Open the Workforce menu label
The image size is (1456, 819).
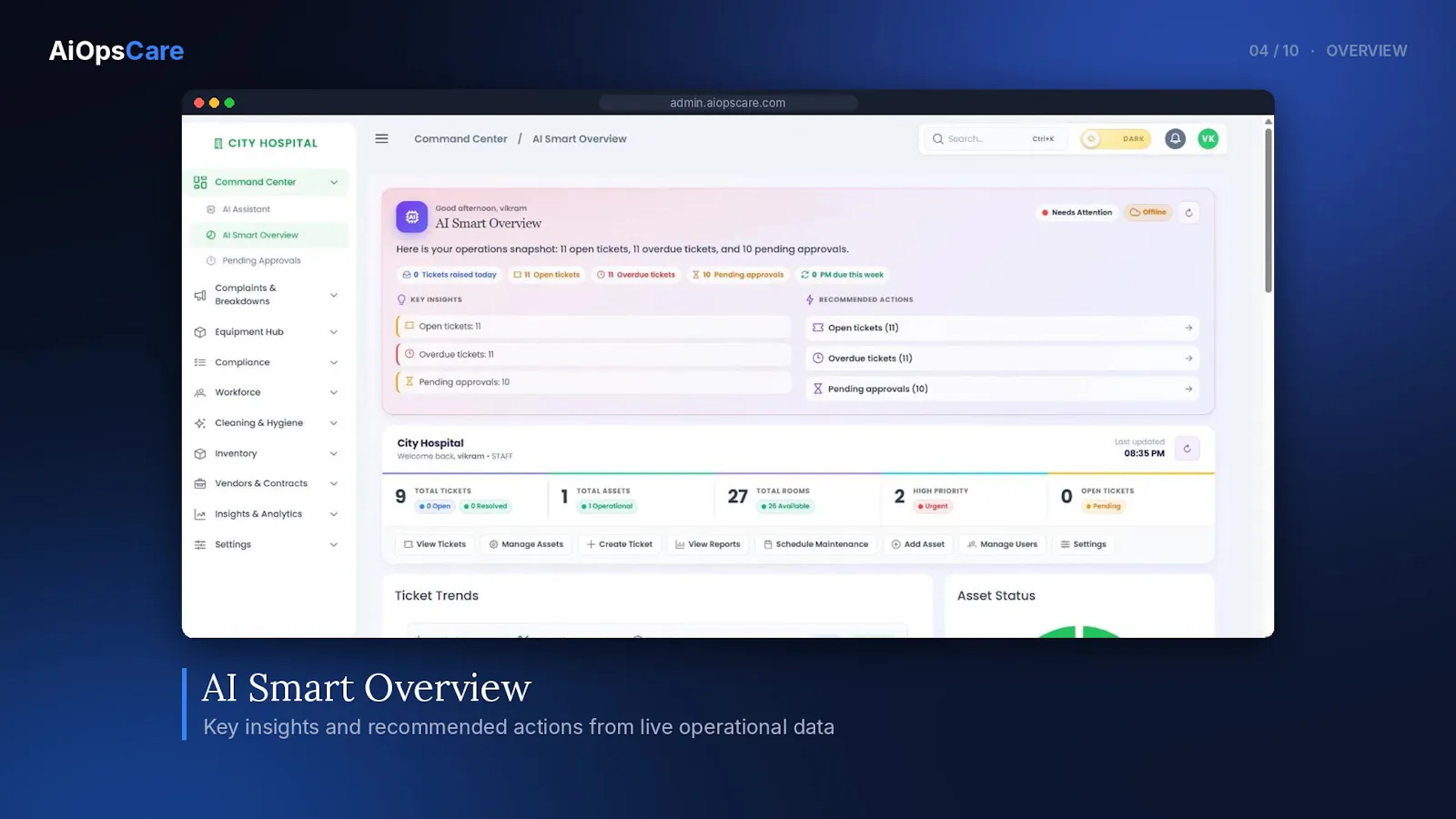point(238,393)
